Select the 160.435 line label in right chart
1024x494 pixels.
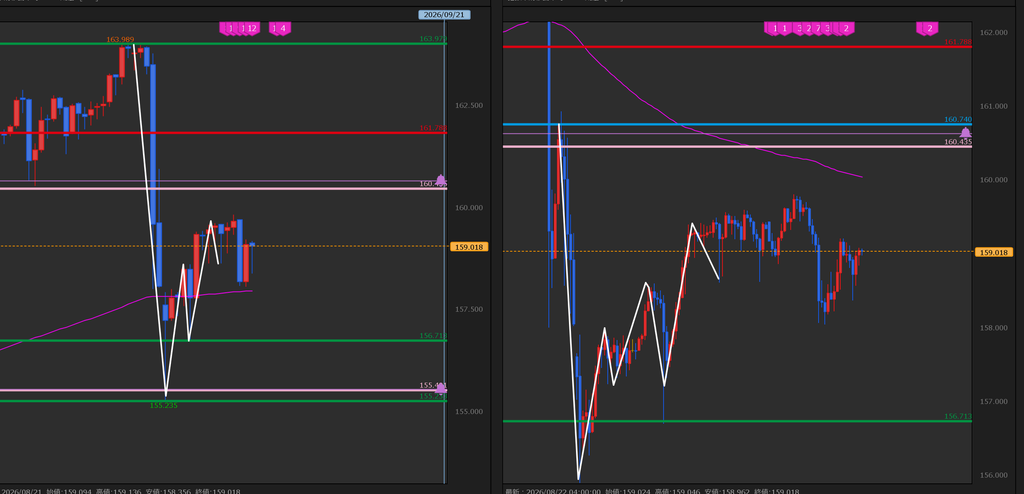click(x=958, y=142)
